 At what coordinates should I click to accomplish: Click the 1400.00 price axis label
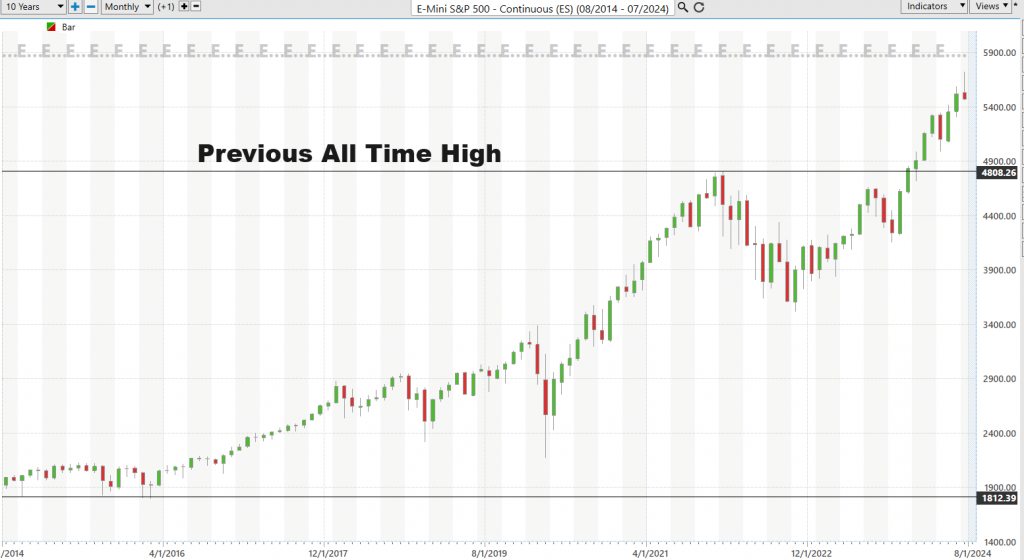point(999,542)
